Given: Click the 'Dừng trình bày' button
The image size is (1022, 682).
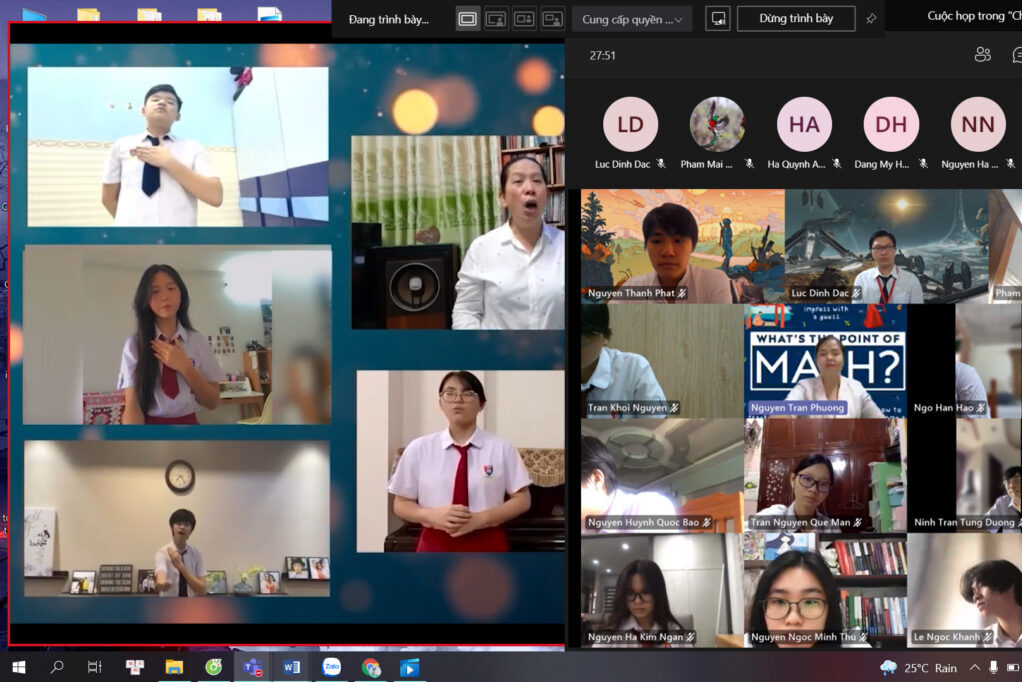Looking at the screenshot, I should 796,19.
